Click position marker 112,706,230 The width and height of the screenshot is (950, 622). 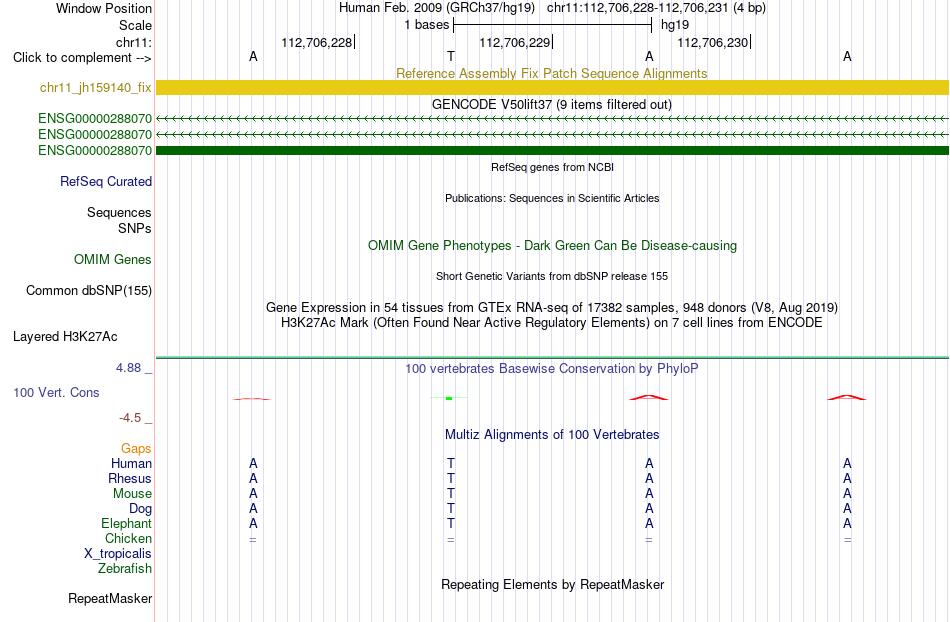pyautogui.click(x=713, y=42)
